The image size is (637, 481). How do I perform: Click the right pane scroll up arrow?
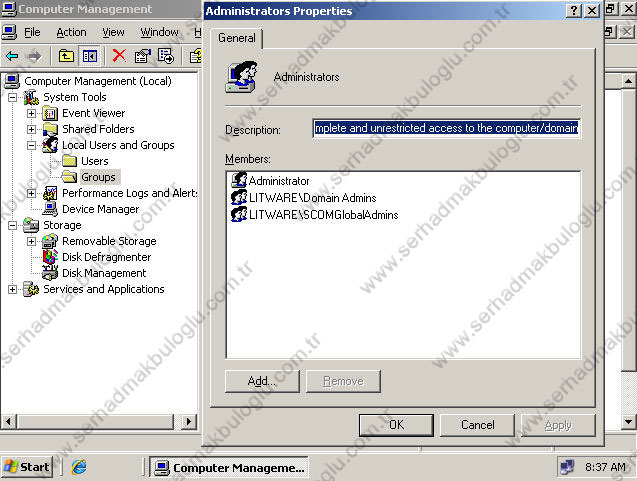[628, 81]
